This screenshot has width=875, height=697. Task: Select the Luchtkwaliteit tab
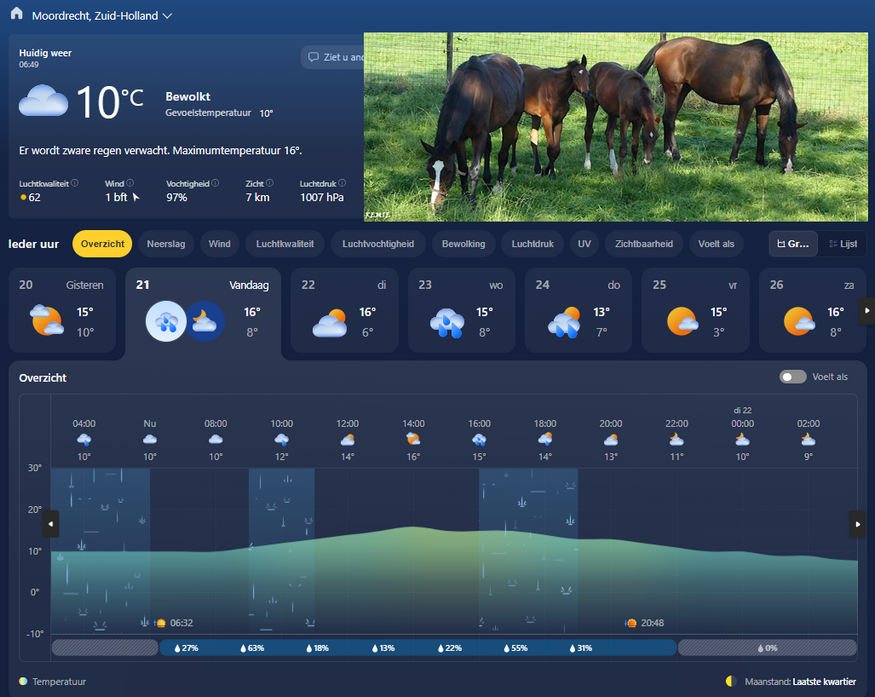285,244
